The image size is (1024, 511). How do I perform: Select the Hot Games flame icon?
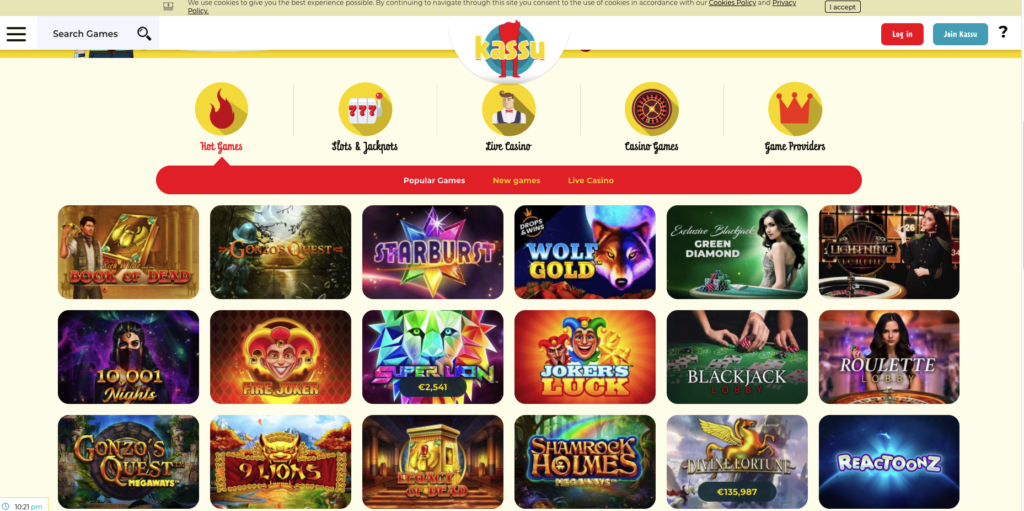click(221, 109)
